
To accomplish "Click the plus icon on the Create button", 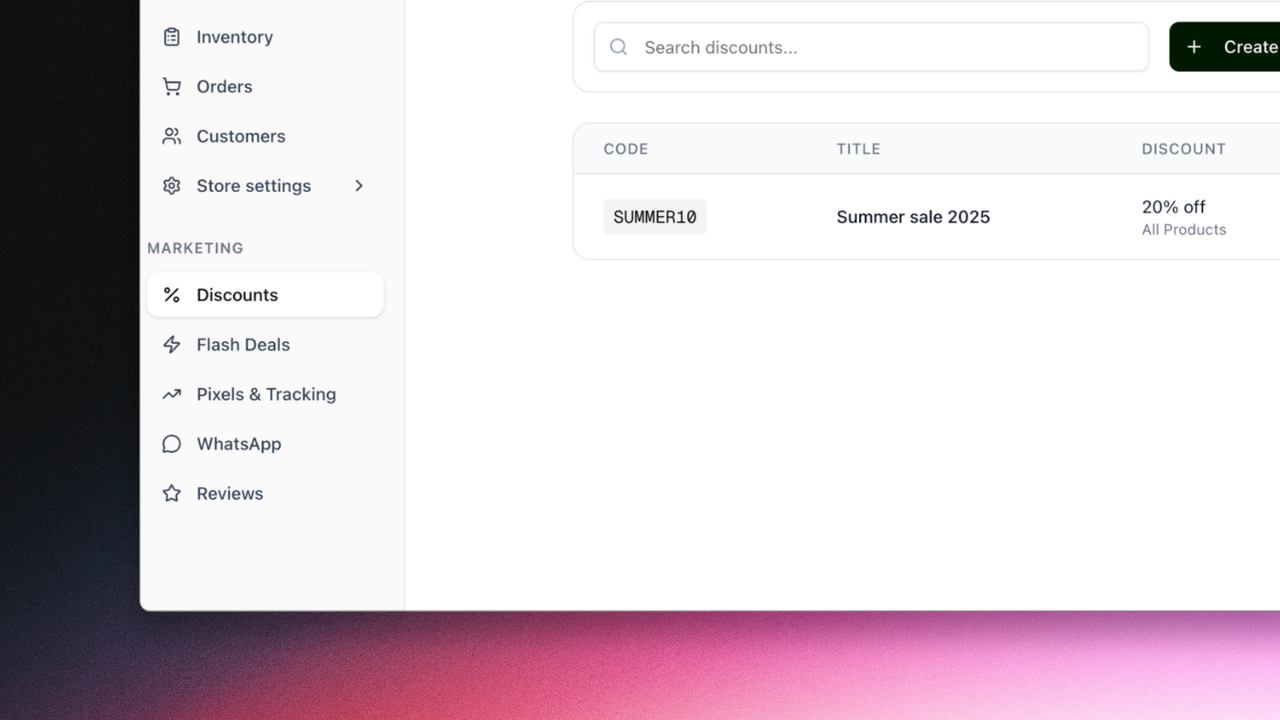I will pyautogui.click(x=1194, y=46).
